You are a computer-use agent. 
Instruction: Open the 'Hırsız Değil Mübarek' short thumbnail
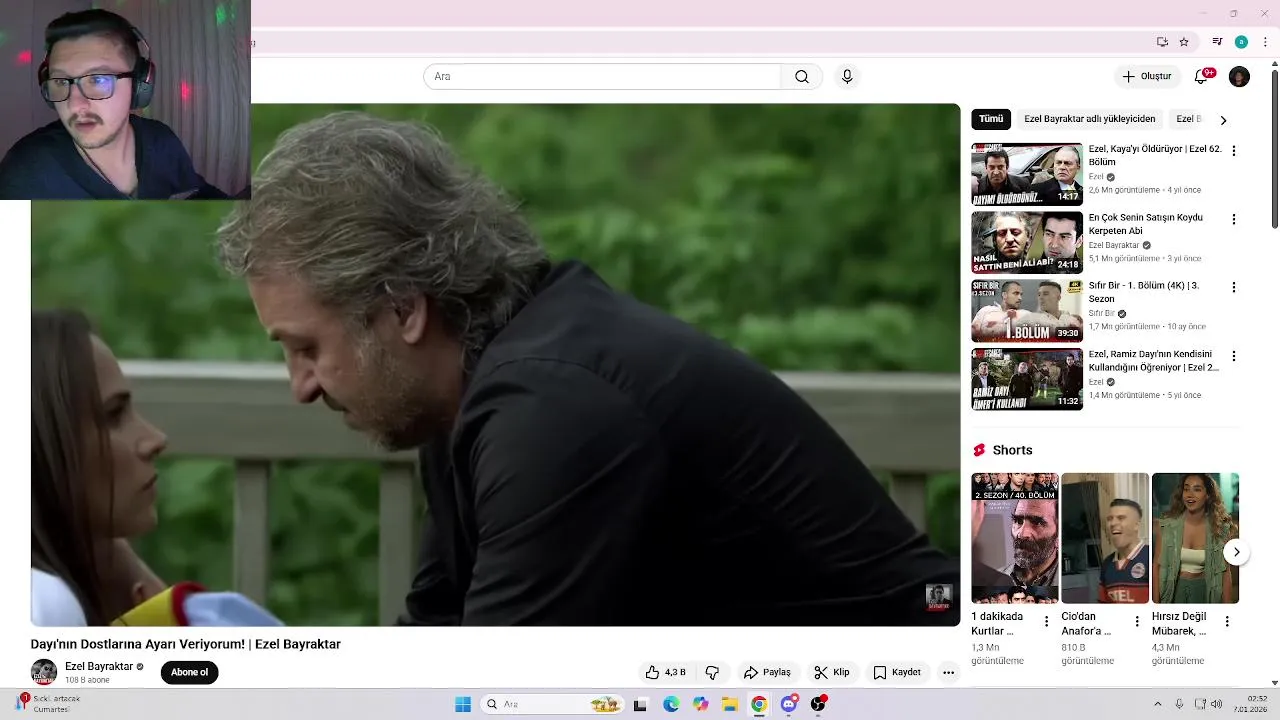1195,538
